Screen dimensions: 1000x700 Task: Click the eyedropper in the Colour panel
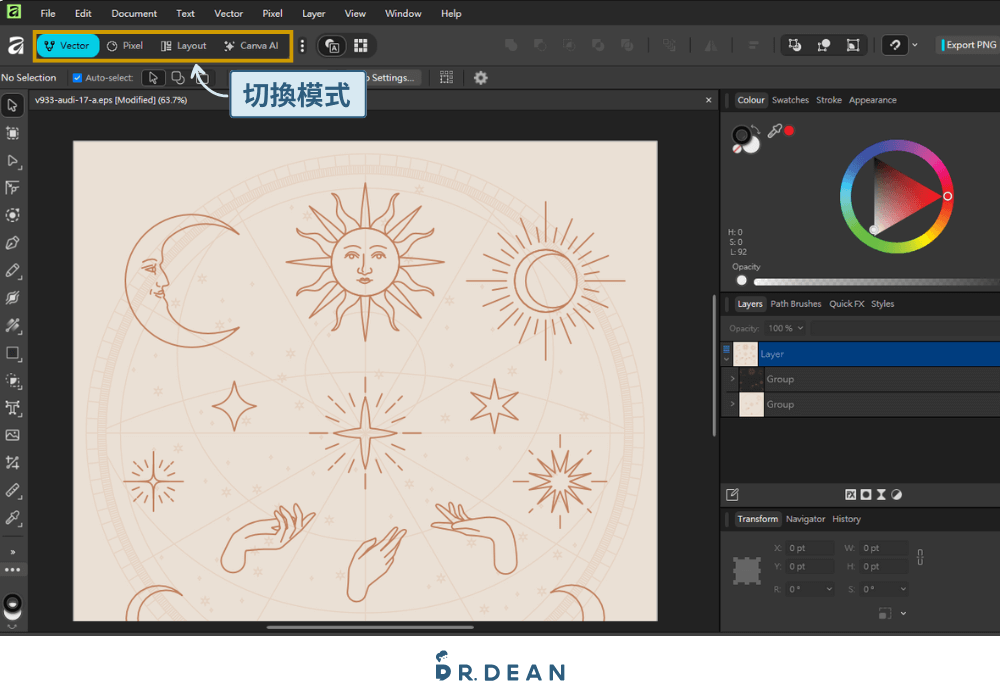coord(774,131)
